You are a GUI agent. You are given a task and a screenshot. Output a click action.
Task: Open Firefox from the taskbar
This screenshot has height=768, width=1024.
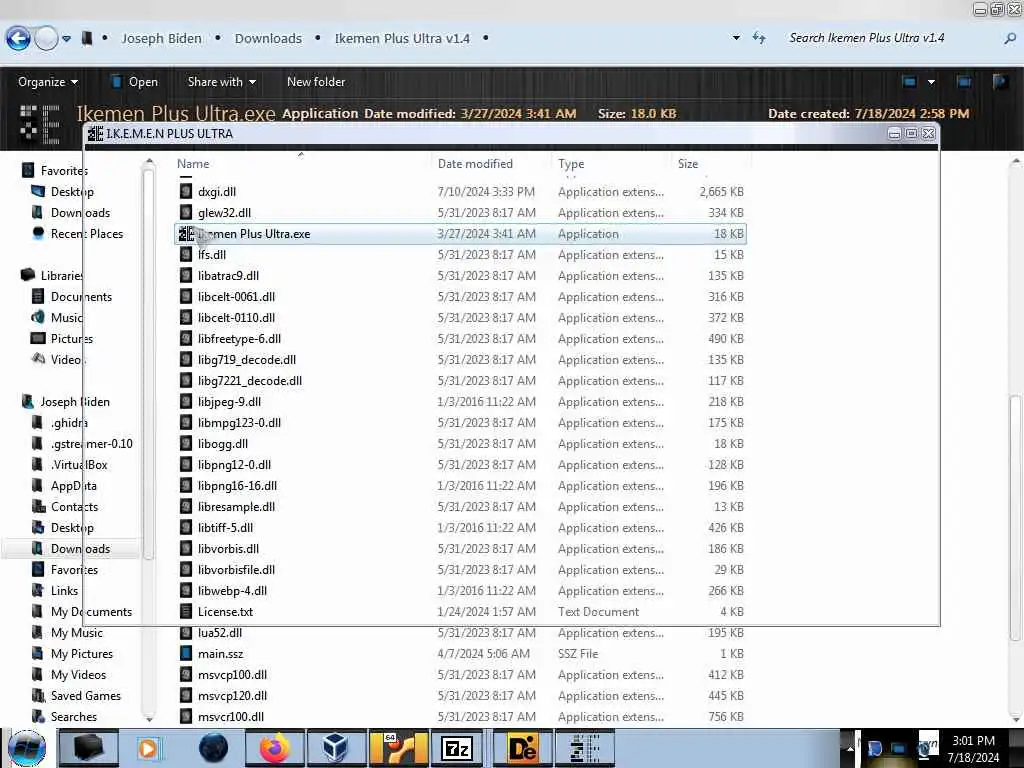click(x=275, y=748)
